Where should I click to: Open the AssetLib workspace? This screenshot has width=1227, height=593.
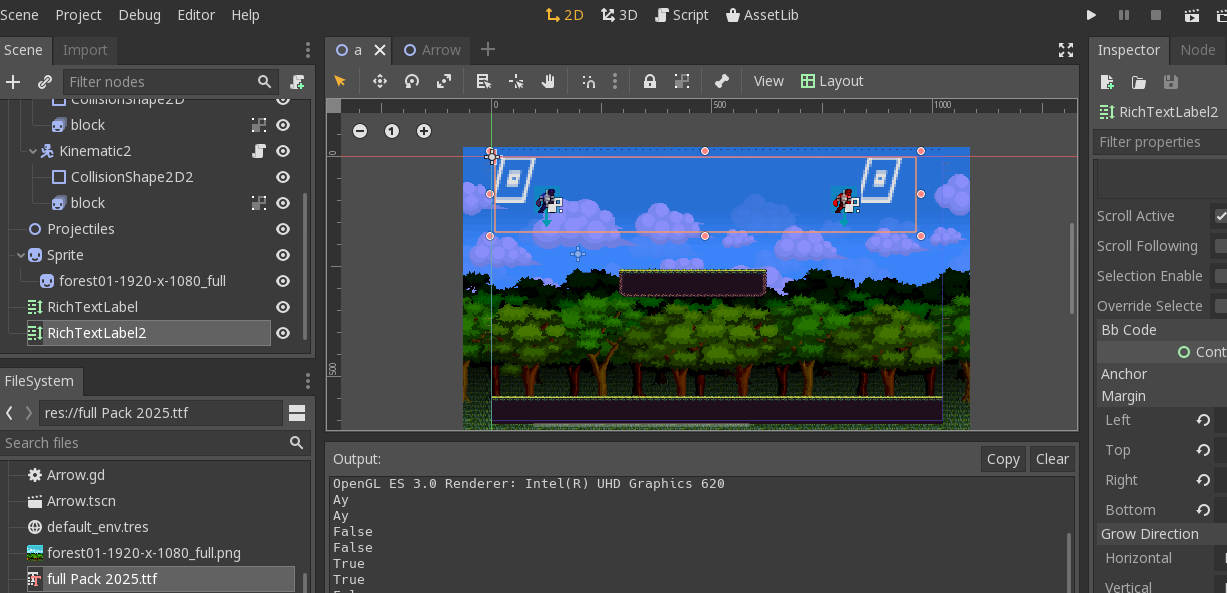[x=762, y=15]
